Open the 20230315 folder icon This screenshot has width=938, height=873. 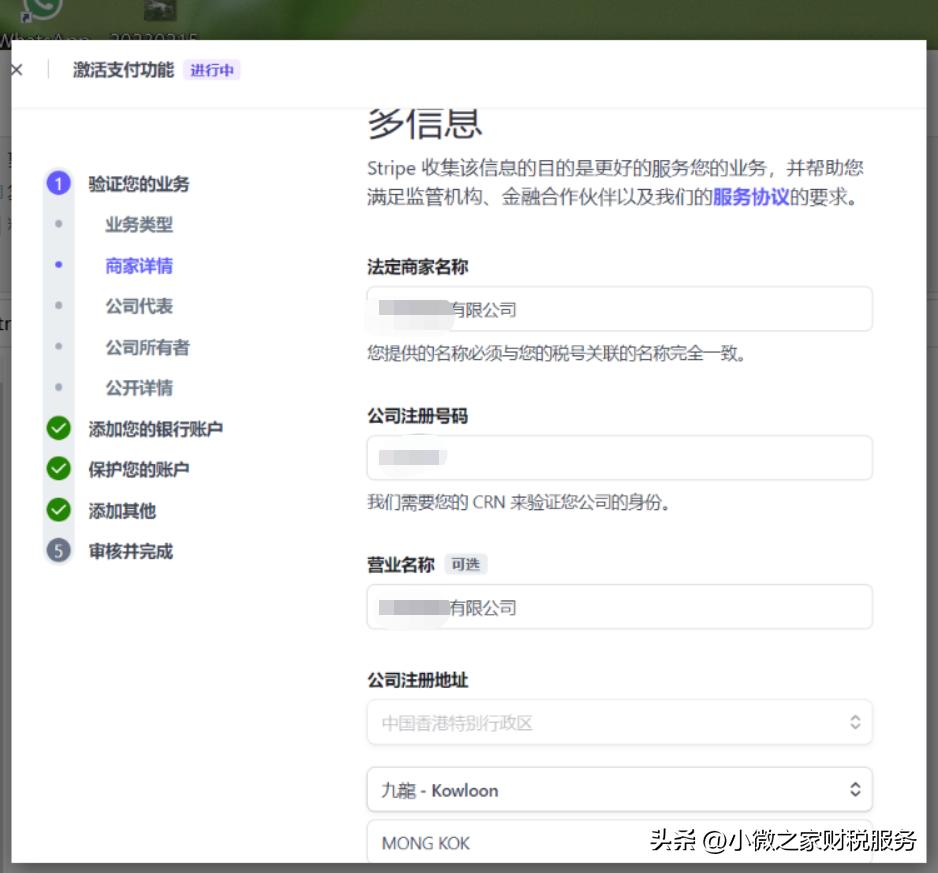[x=162, y=12]
